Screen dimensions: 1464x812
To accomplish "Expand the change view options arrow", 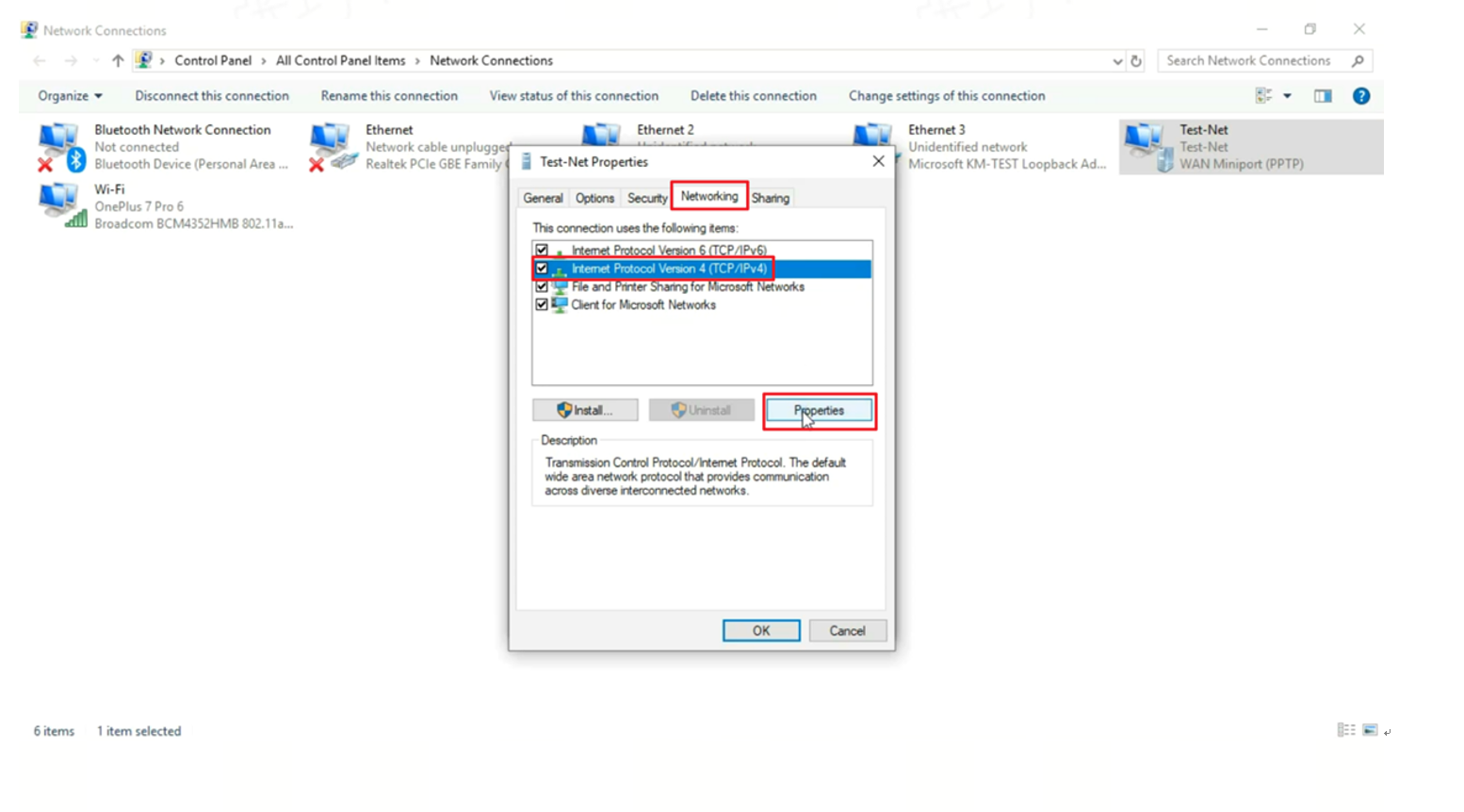I will [1287, 96].
